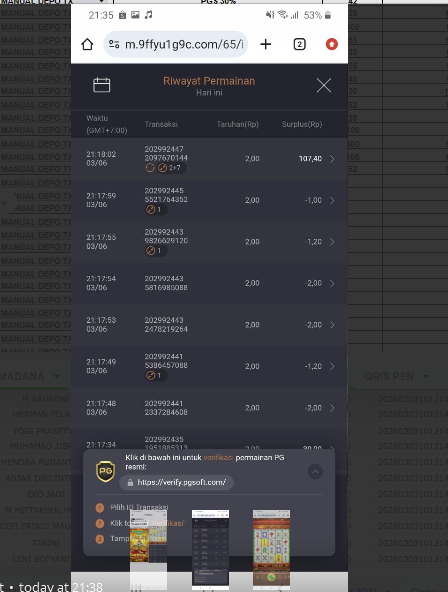Expand the 21:17:54 transaction row chevron
The height and width of the screenshot is (592, 448).
[332, 284]
